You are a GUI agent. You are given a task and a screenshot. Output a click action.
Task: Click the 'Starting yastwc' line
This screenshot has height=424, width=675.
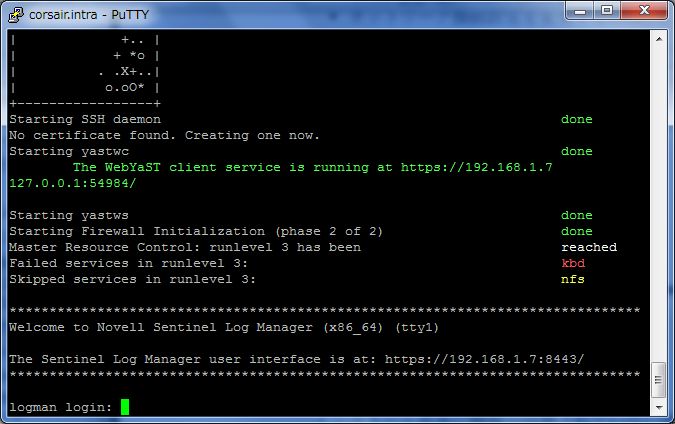coord(69,151)
